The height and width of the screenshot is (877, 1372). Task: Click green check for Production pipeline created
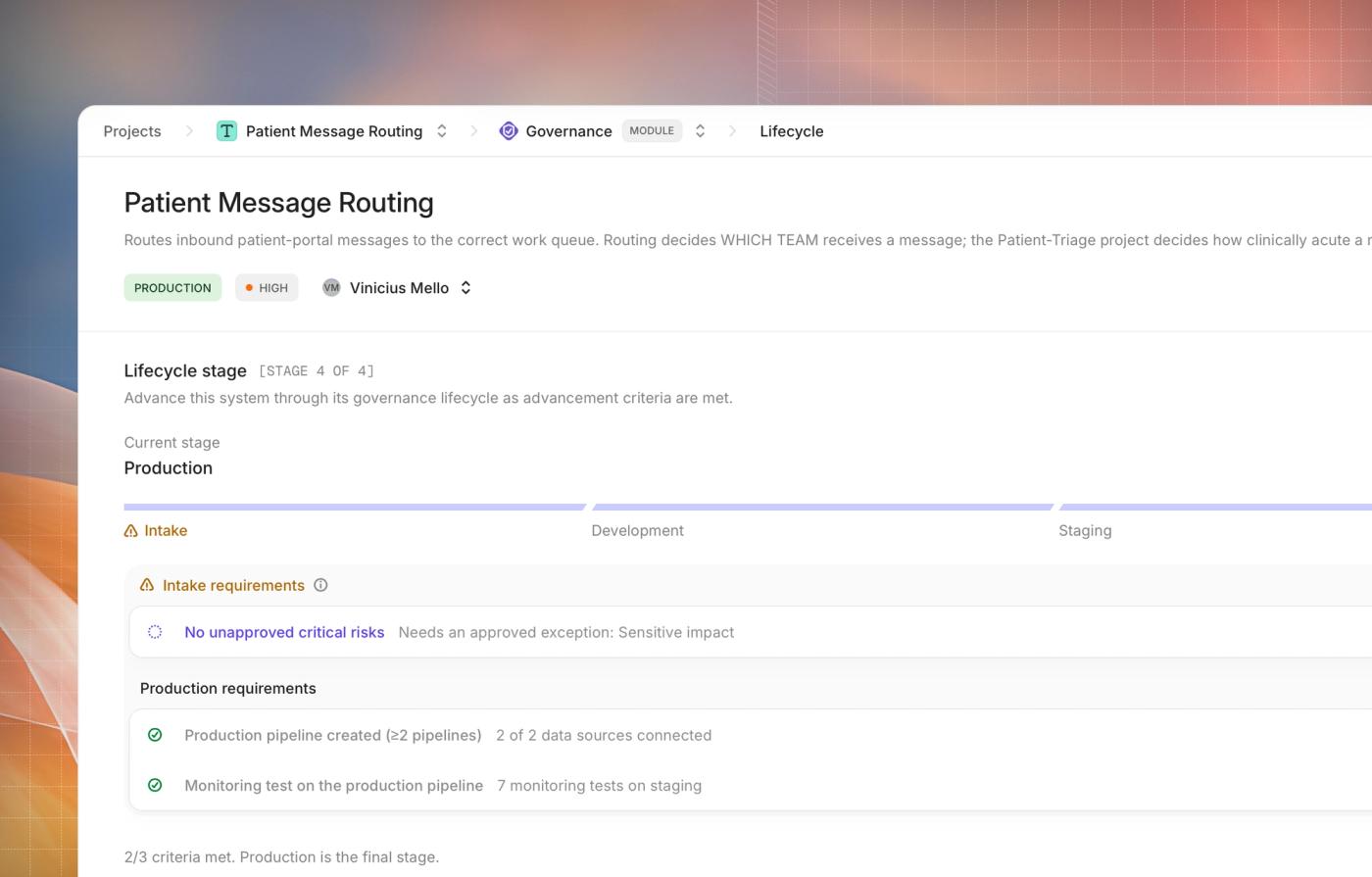tap(155, 735)
